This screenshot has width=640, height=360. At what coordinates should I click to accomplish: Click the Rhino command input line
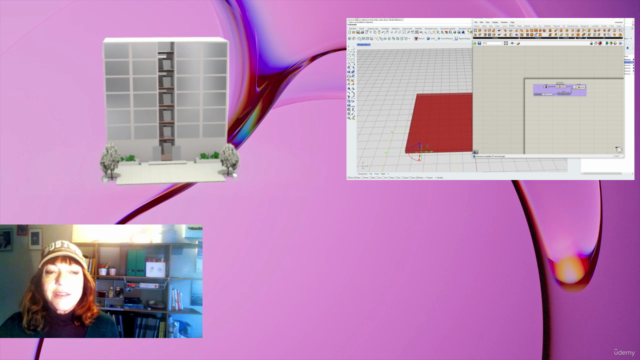tap(409, 24)
